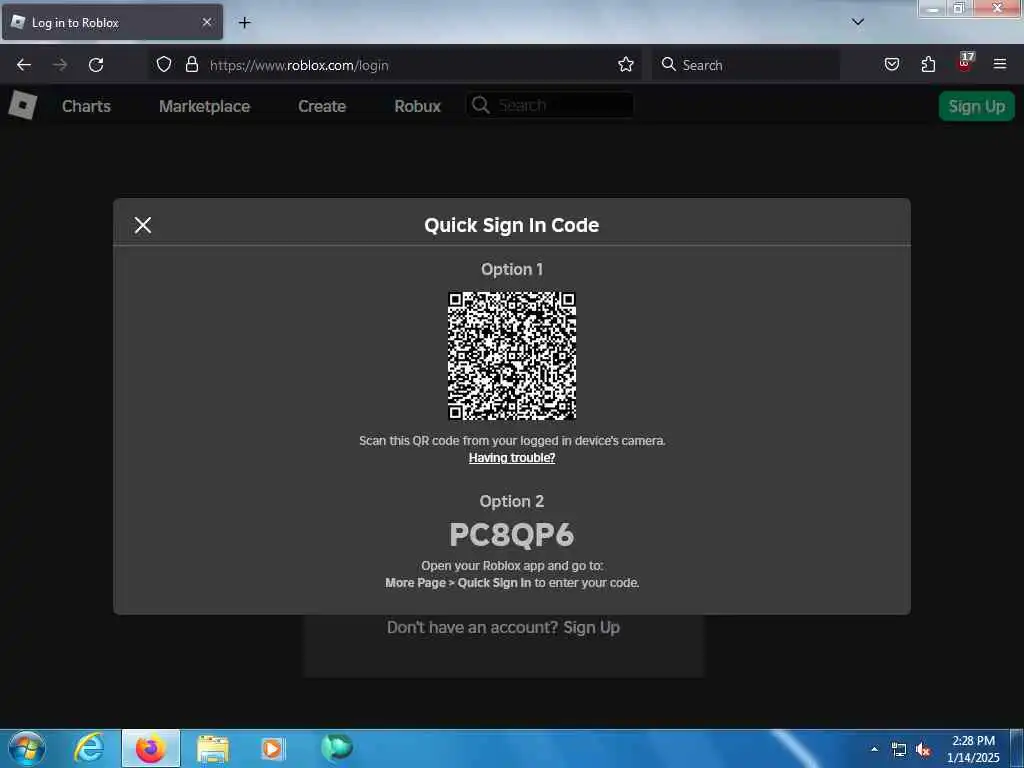Open the Robux page
Viewport: 1024px width, 768px height.
click(x=417, y=106)
